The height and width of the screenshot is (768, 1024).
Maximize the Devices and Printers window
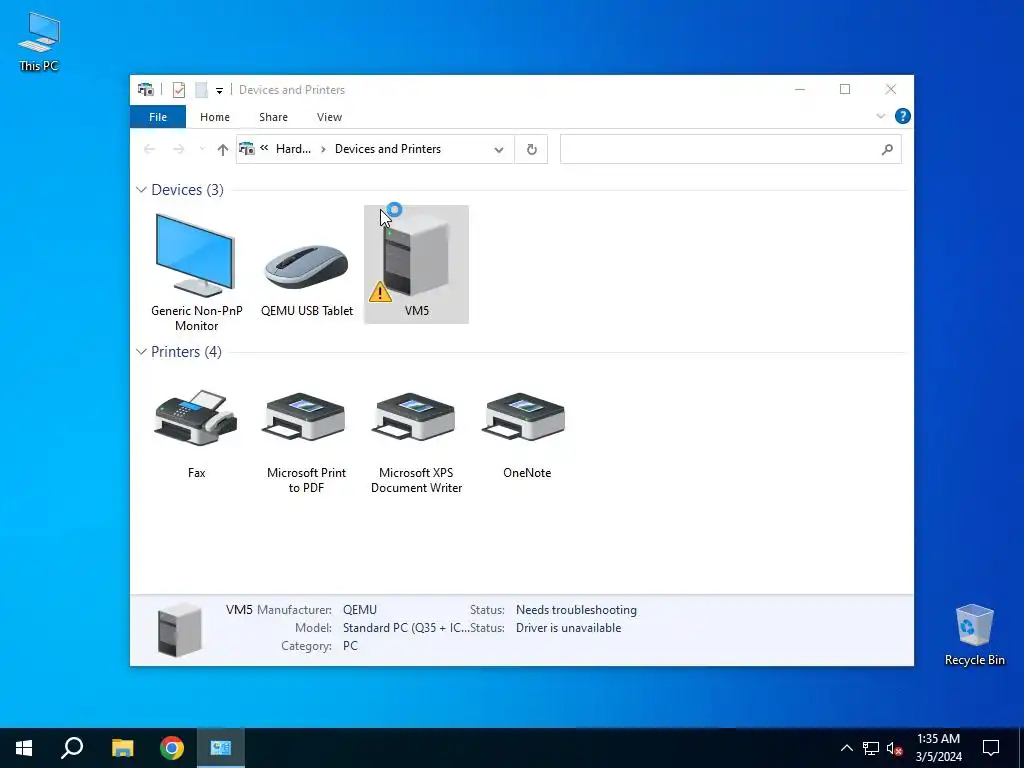(845, 89)
